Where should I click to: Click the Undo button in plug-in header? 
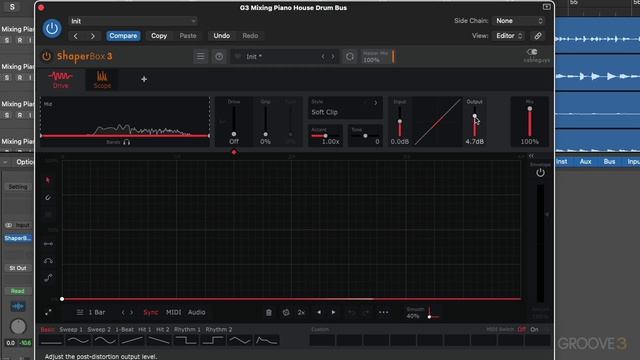tap(222, 36)
